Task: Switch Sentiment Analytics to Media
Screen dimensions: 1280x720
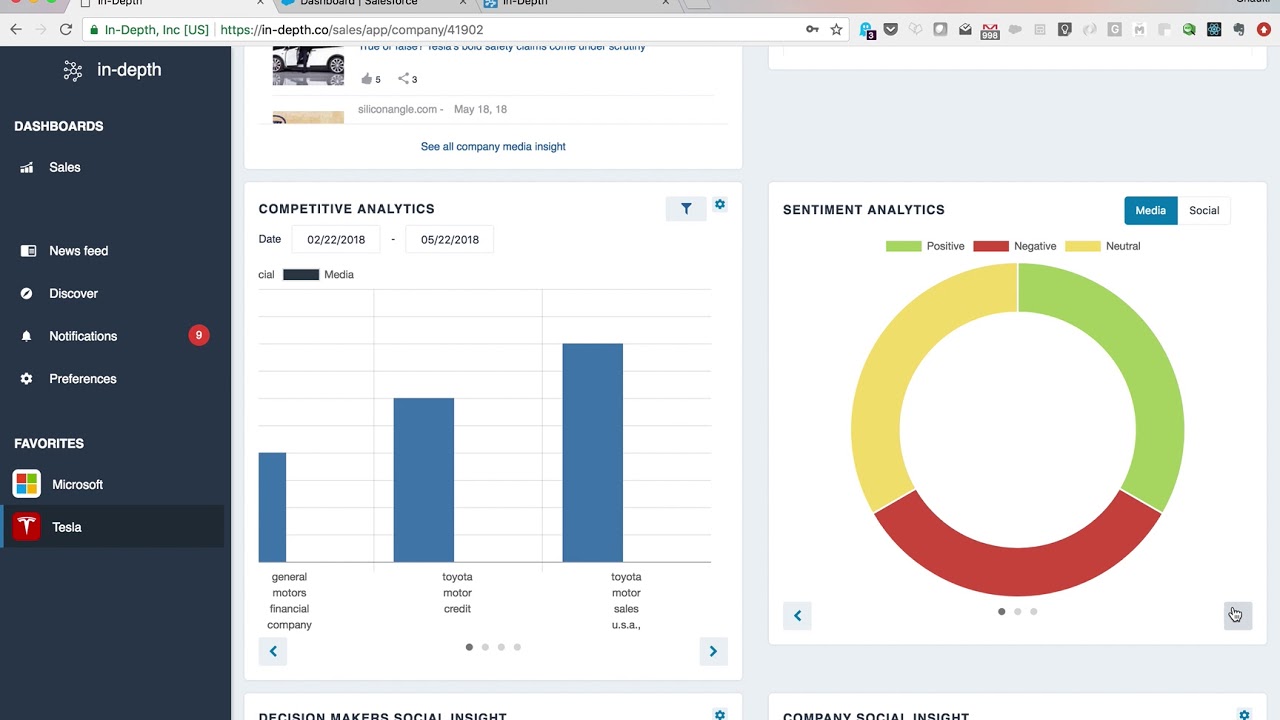Action: click(1150, 210)
